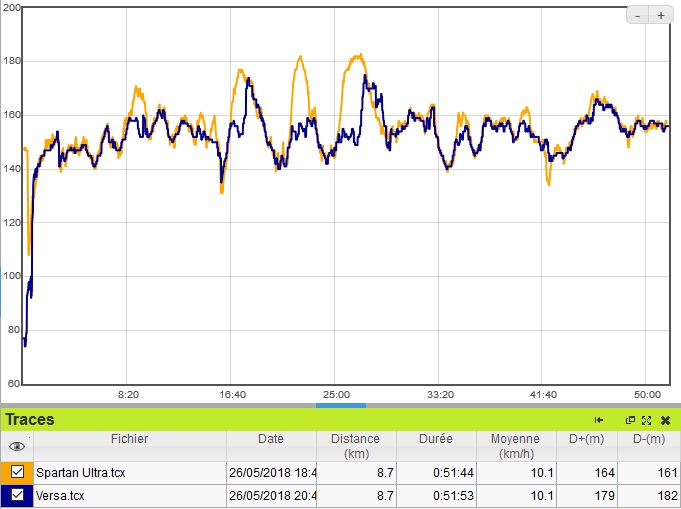Image resolution: width=681 pixels, height=509 pixels.
Task: Sort traces by Fichier column header
Action: coord(130,439)
